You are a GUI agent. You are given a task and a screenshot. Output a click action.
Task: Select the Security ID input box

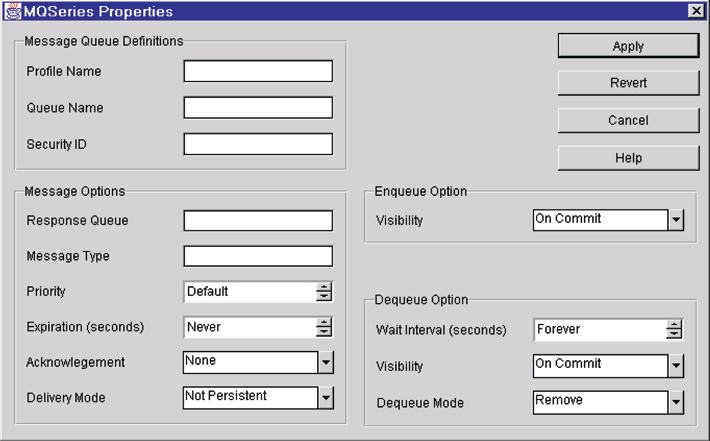pos(258,144)
